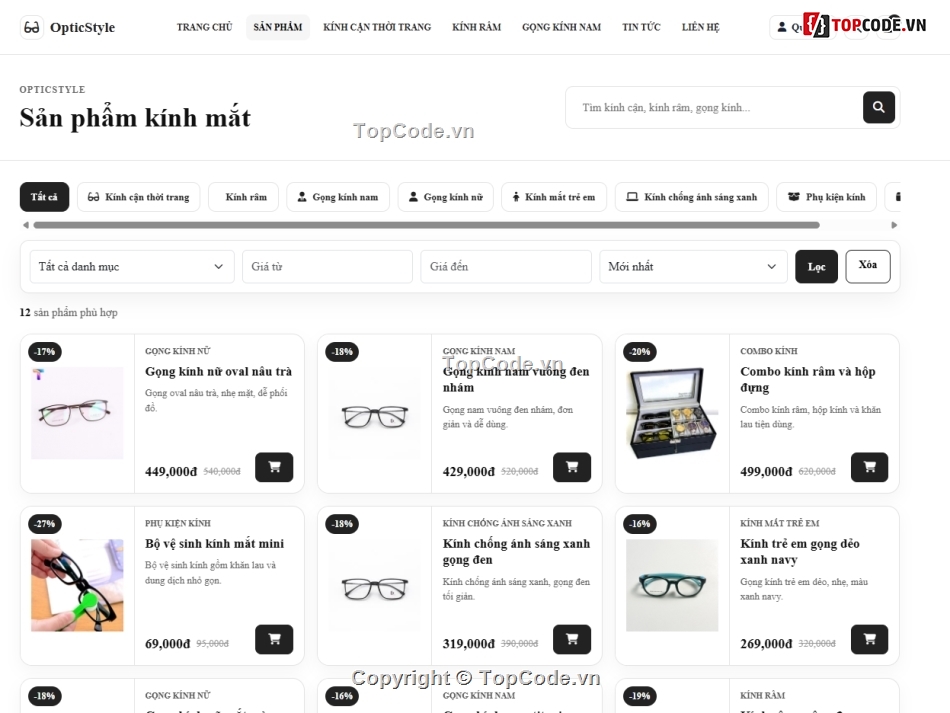The image size is (950, 713).
Task: Add Gọng kính nữ oval nâu trà to cart
Action: [x=274, y=467]
